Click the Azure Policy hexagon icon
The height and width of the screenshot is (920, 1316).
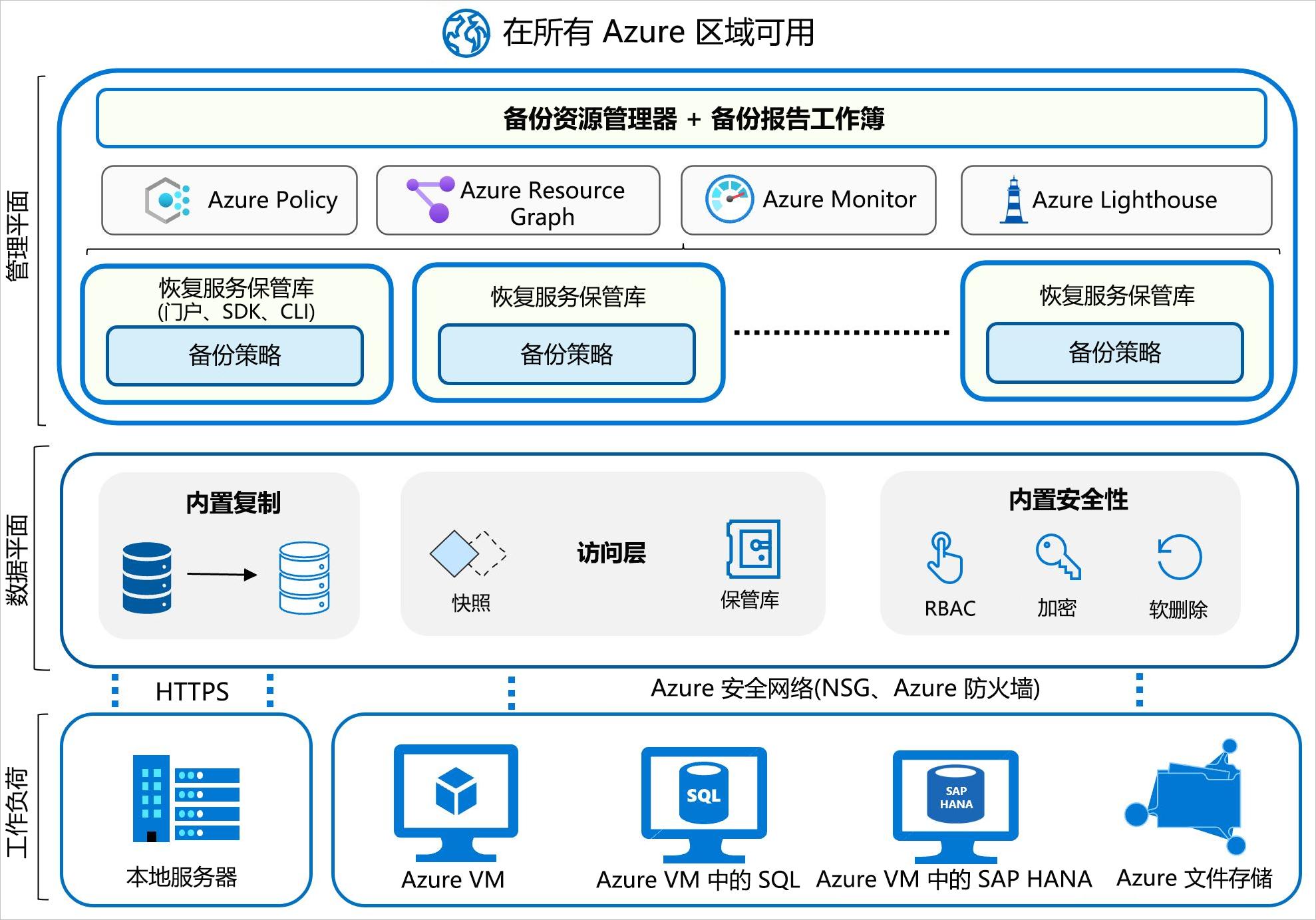168,200
